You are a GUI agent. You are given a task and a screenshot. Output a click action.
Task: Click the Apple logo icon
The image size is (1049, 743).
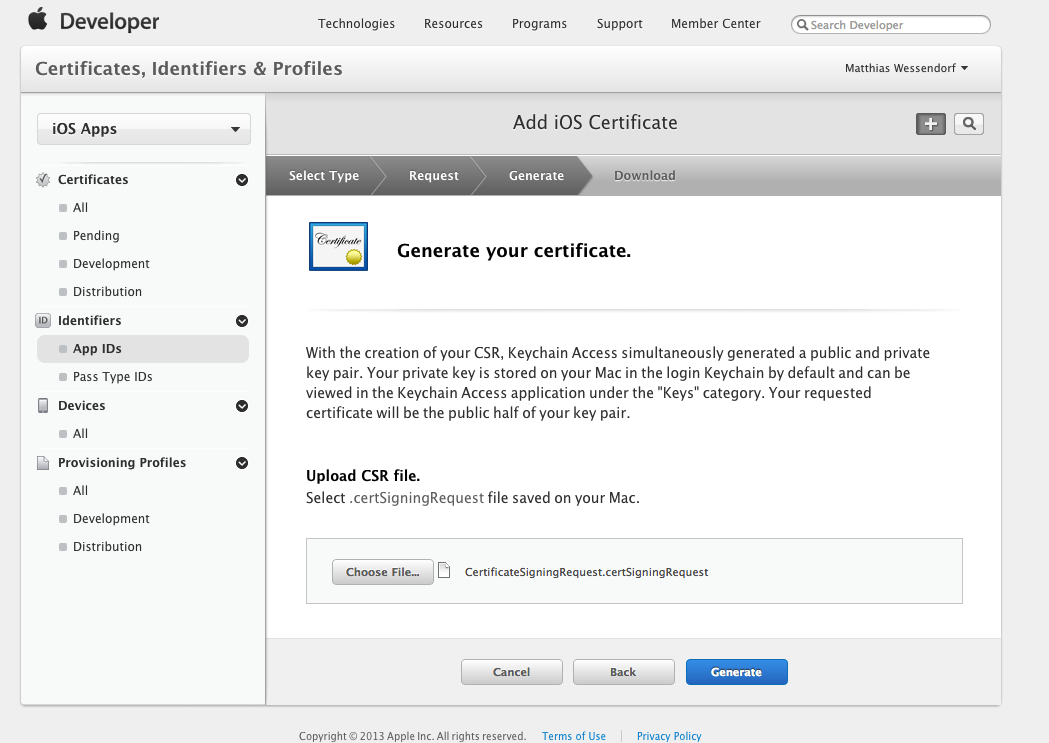(x=37, y=20)
